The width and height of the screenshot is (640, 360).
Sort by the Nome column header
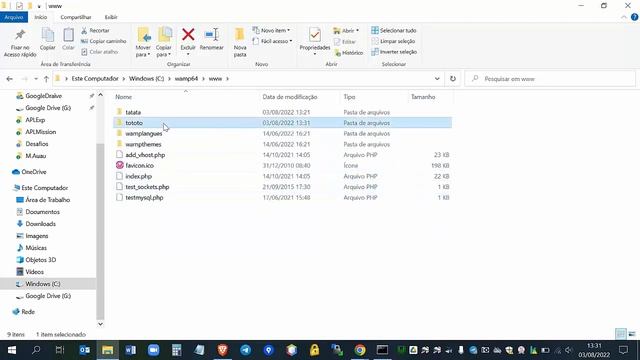[123, 97]
